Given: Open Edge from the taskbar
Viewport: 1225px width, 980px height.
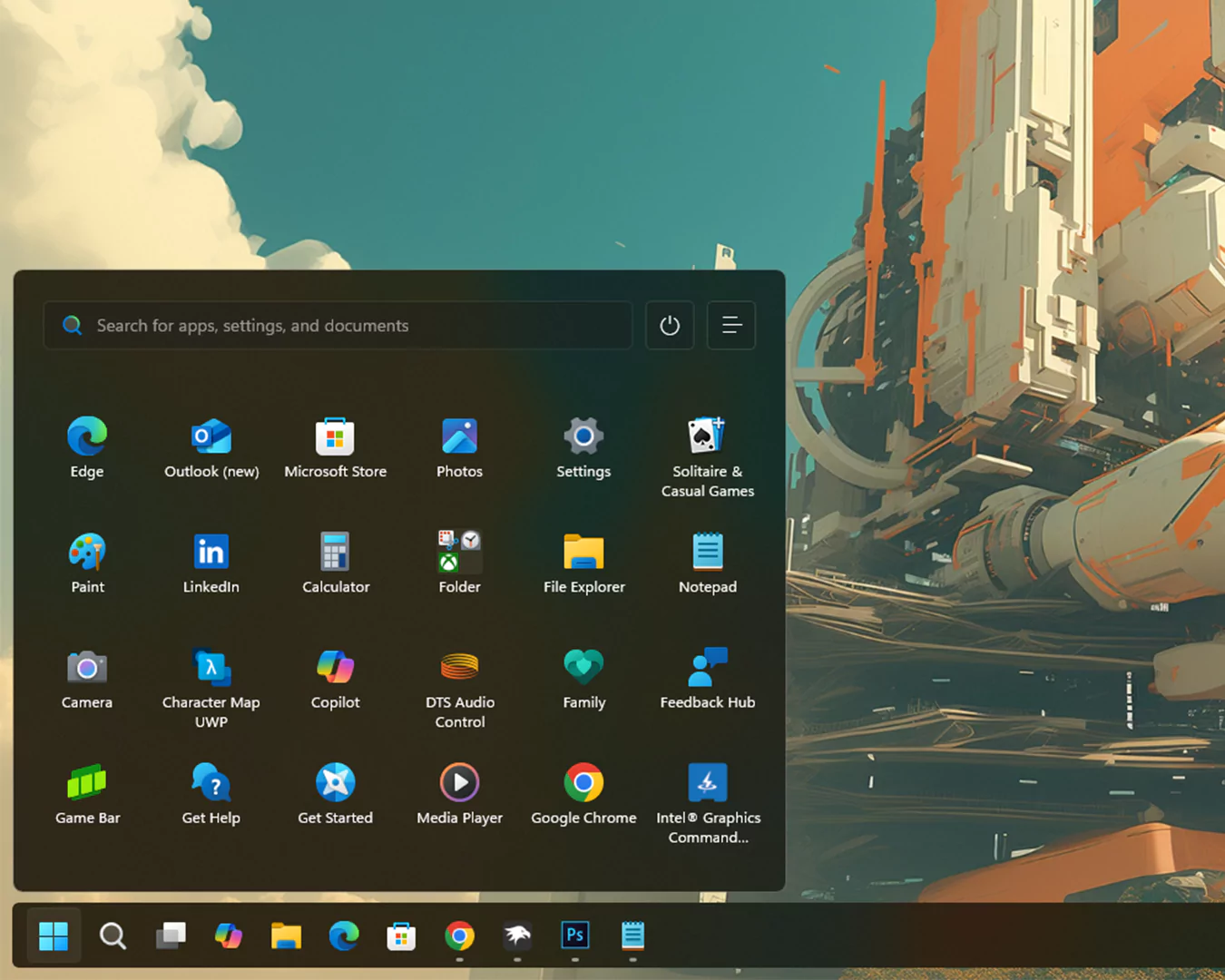Looking at the screenshot, I should [x=344, y=936].
